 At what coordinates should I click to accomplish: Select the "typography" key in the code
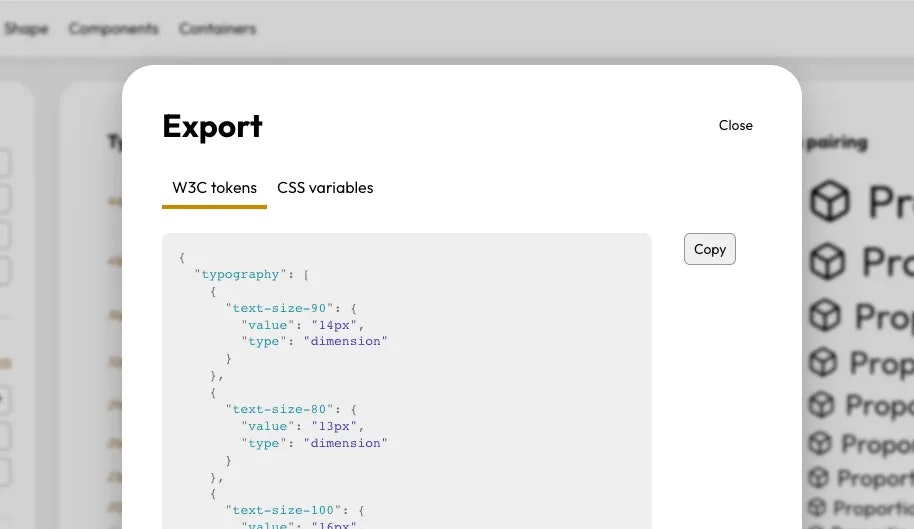240,274
